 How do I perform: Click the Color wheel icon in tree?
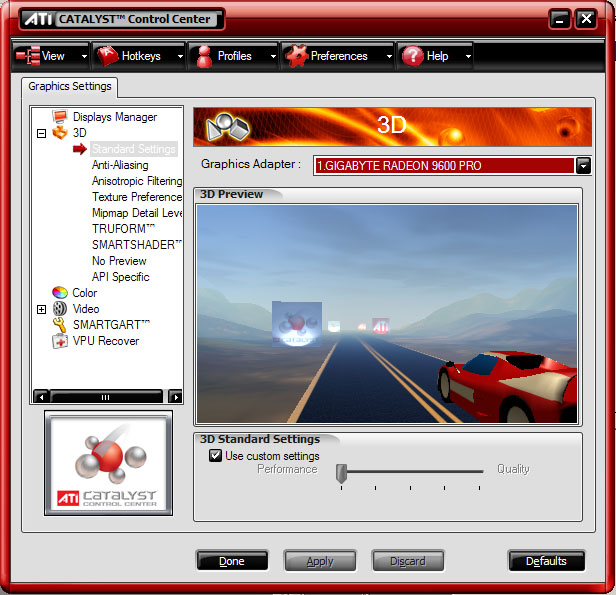pos(60,293)
